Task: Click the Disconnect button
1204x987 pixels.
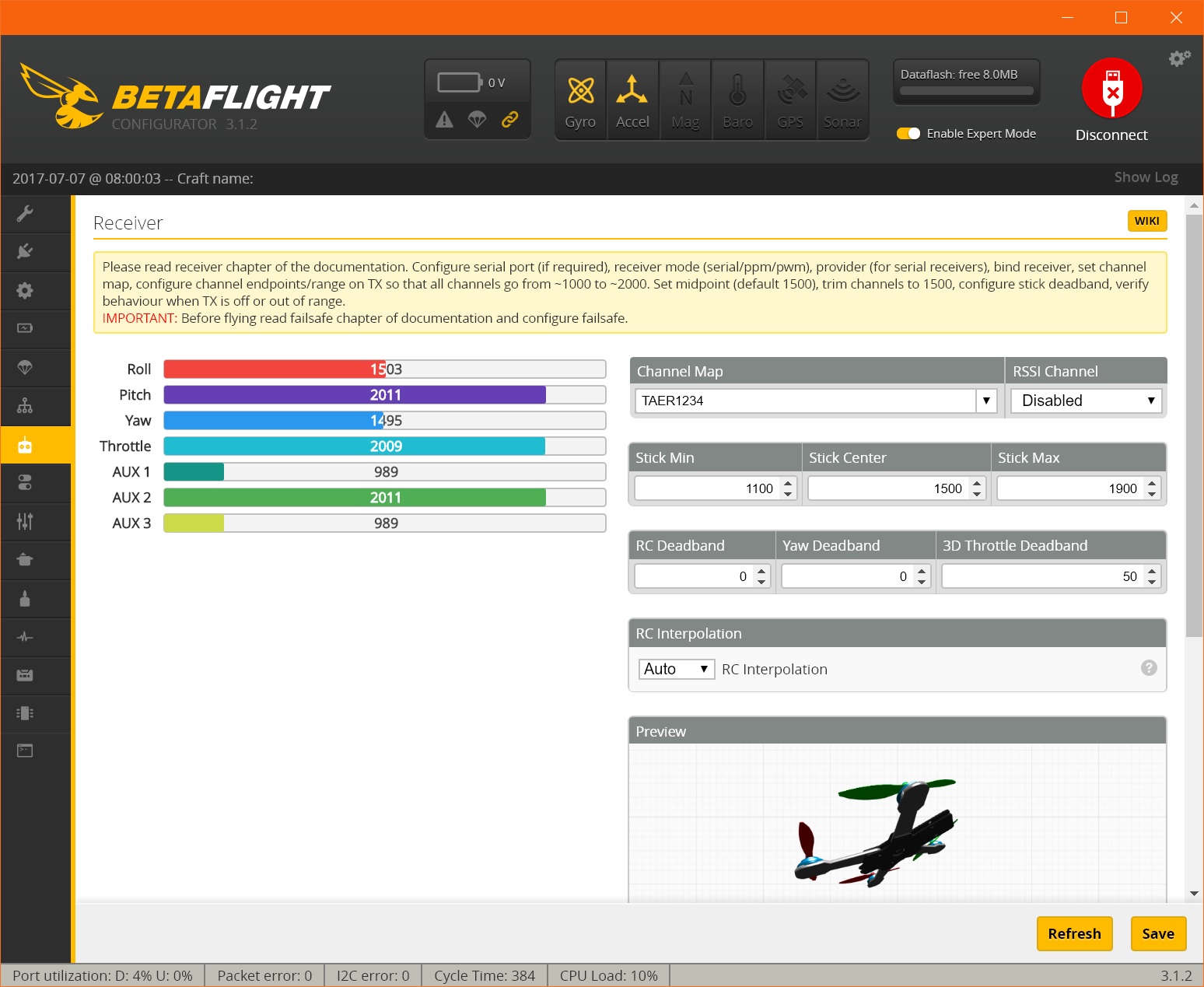Action: tap(1111, 100)
